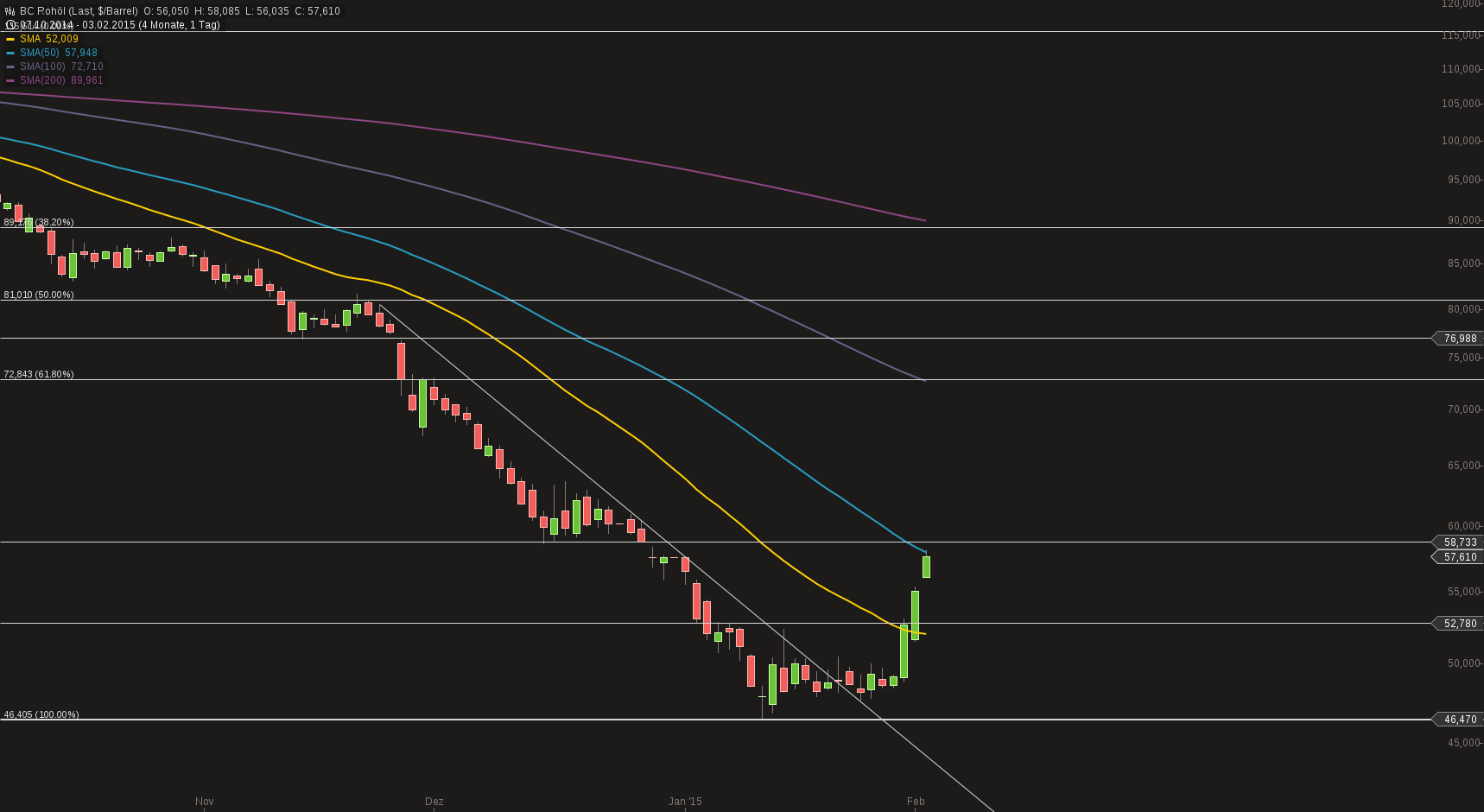Screen dimensions: 1484x812
Task: Select the 57,610 current price marker
Action: coord(1457,557)
